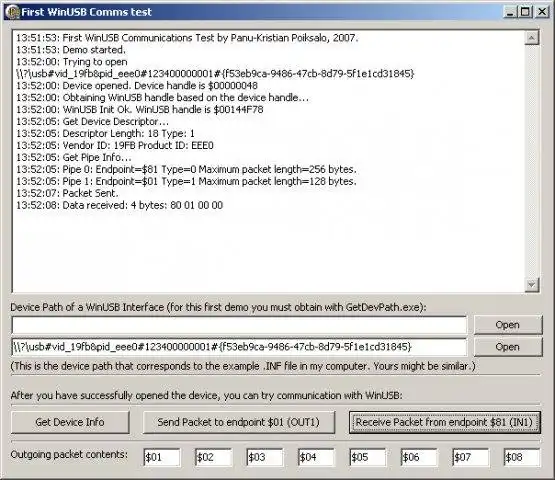Viewport: 555px width, 480px height.
Task: Minimize the First WinUSB Comms test window
Action: [x=510, y=12]
